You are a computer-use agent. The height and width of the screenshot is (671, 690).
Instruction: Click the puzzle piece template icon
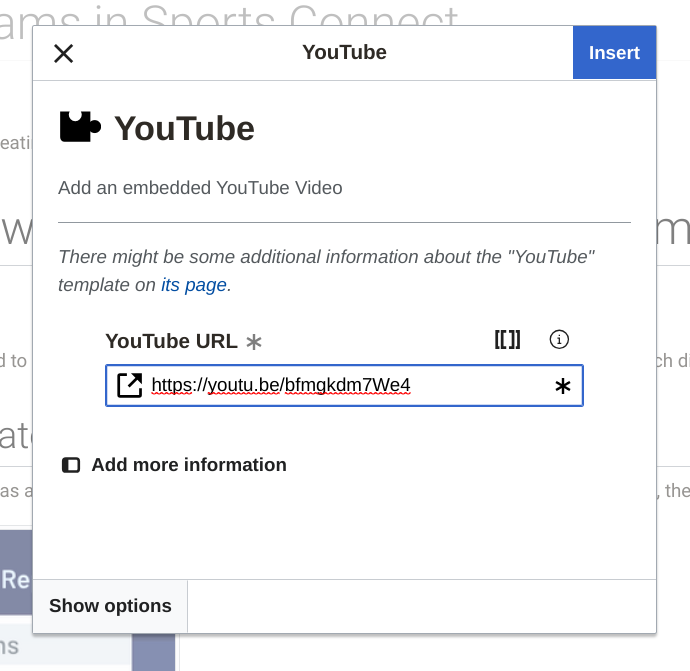click(x=80, y=128)
